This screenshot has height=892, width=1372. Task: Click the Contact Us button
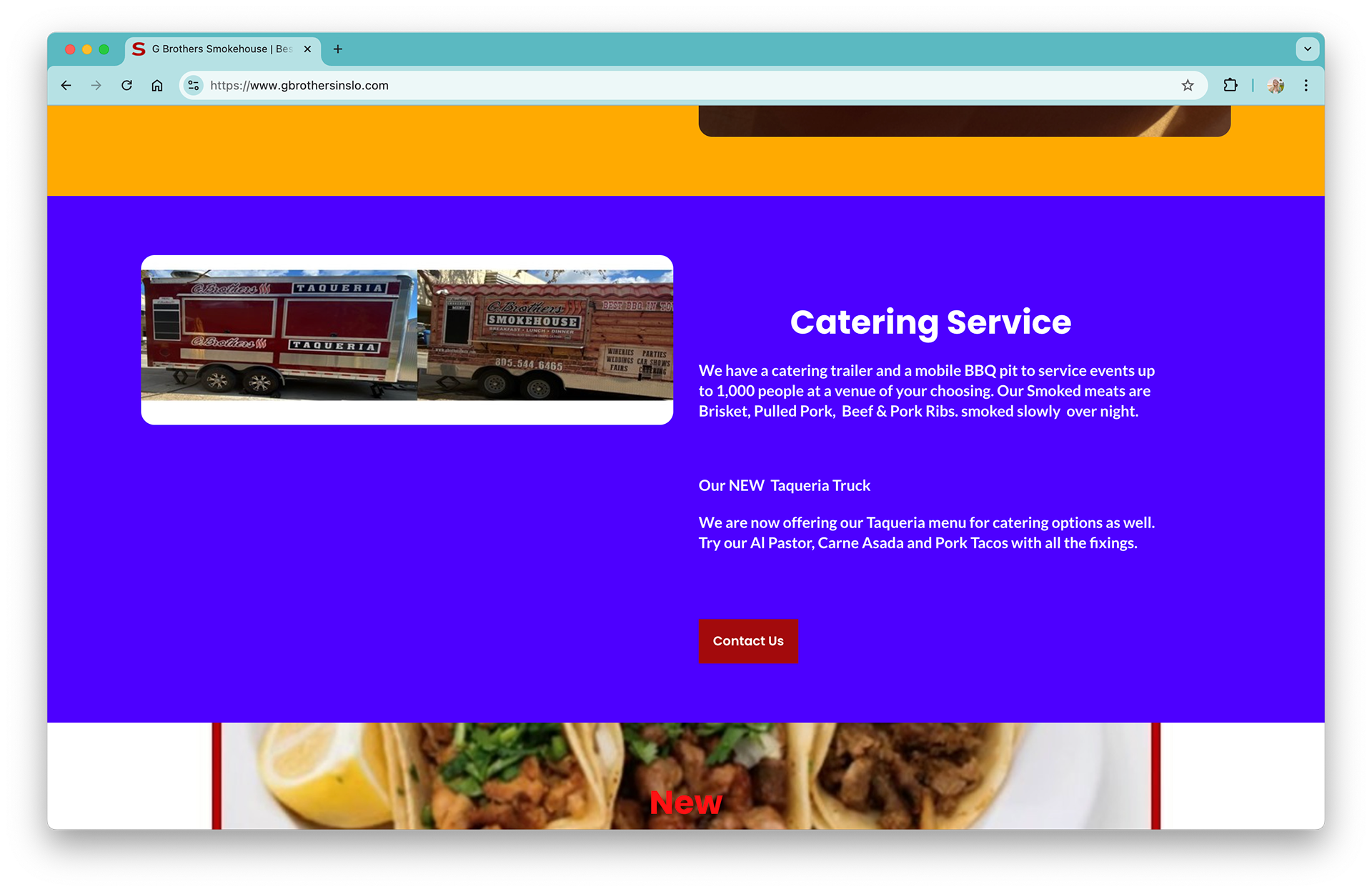click(748, 641)
